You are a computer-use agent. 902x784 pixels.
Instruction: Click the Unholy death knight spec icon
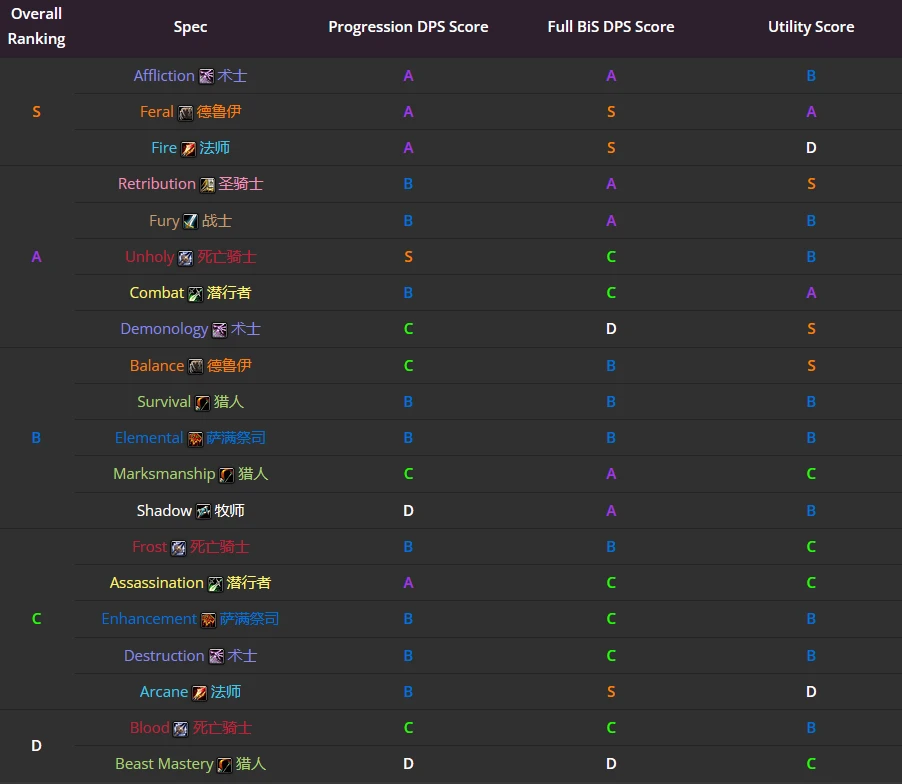coord(185,258)
